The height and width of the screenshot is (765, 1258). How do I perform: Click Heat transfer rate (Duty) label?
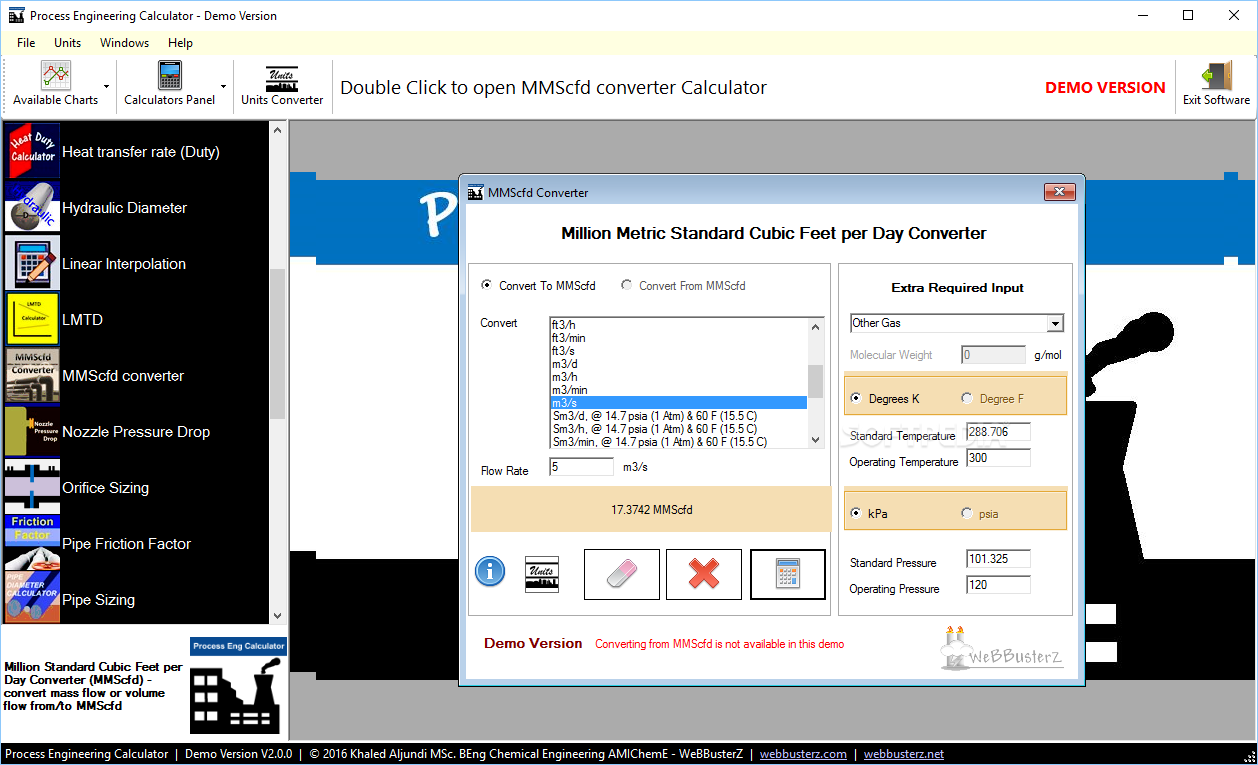[141, 152]
